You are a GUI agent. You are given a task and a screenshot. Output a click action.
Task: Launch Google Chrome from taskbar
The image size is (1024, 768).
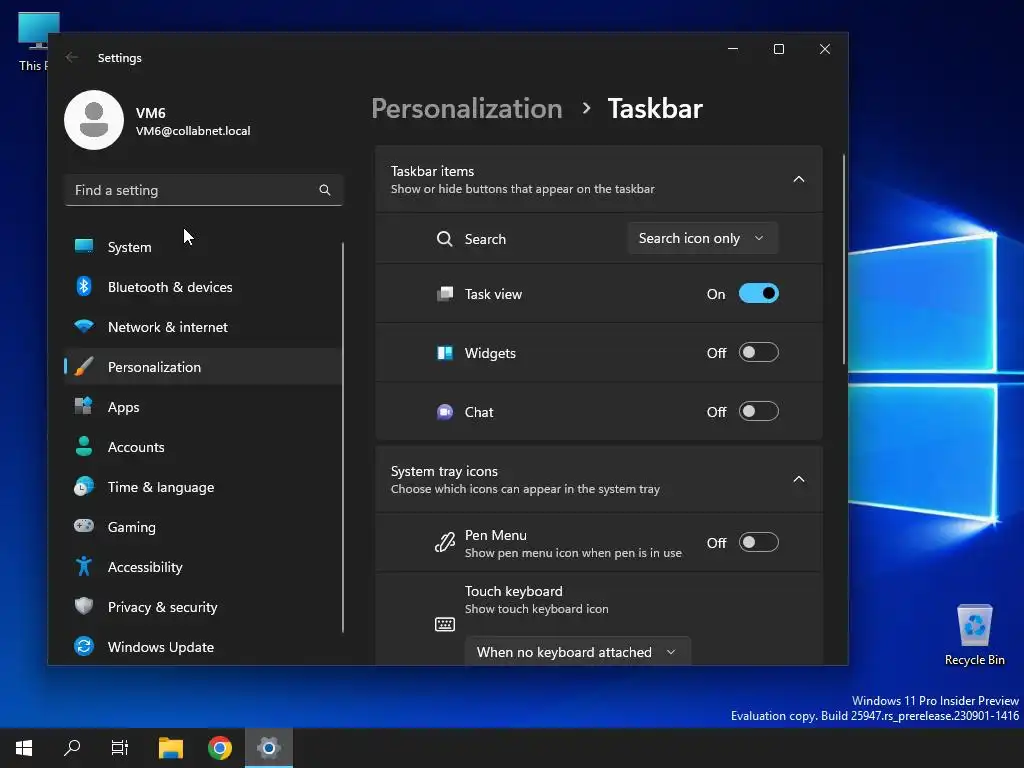220,748
